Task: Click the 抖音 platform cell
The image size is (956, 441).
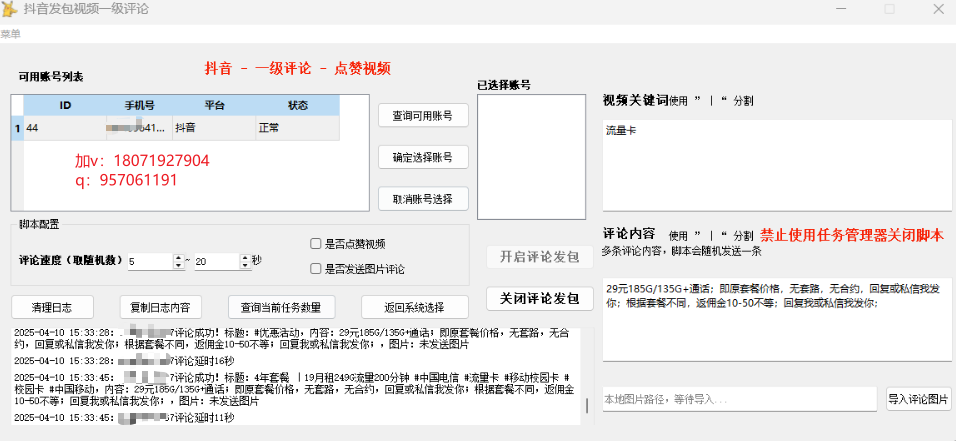Action: pos(214,128)
